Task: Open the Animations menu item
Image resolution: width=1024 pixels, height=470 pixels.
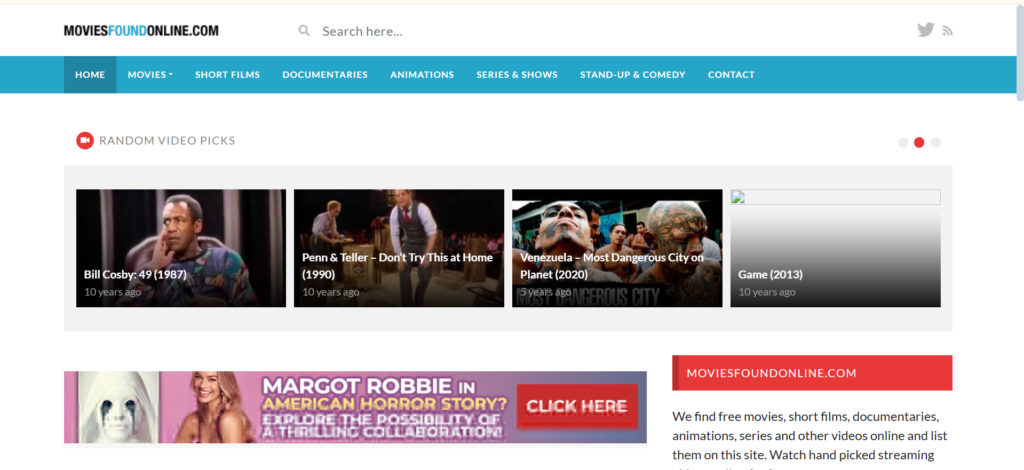Action: click(422, 74)
